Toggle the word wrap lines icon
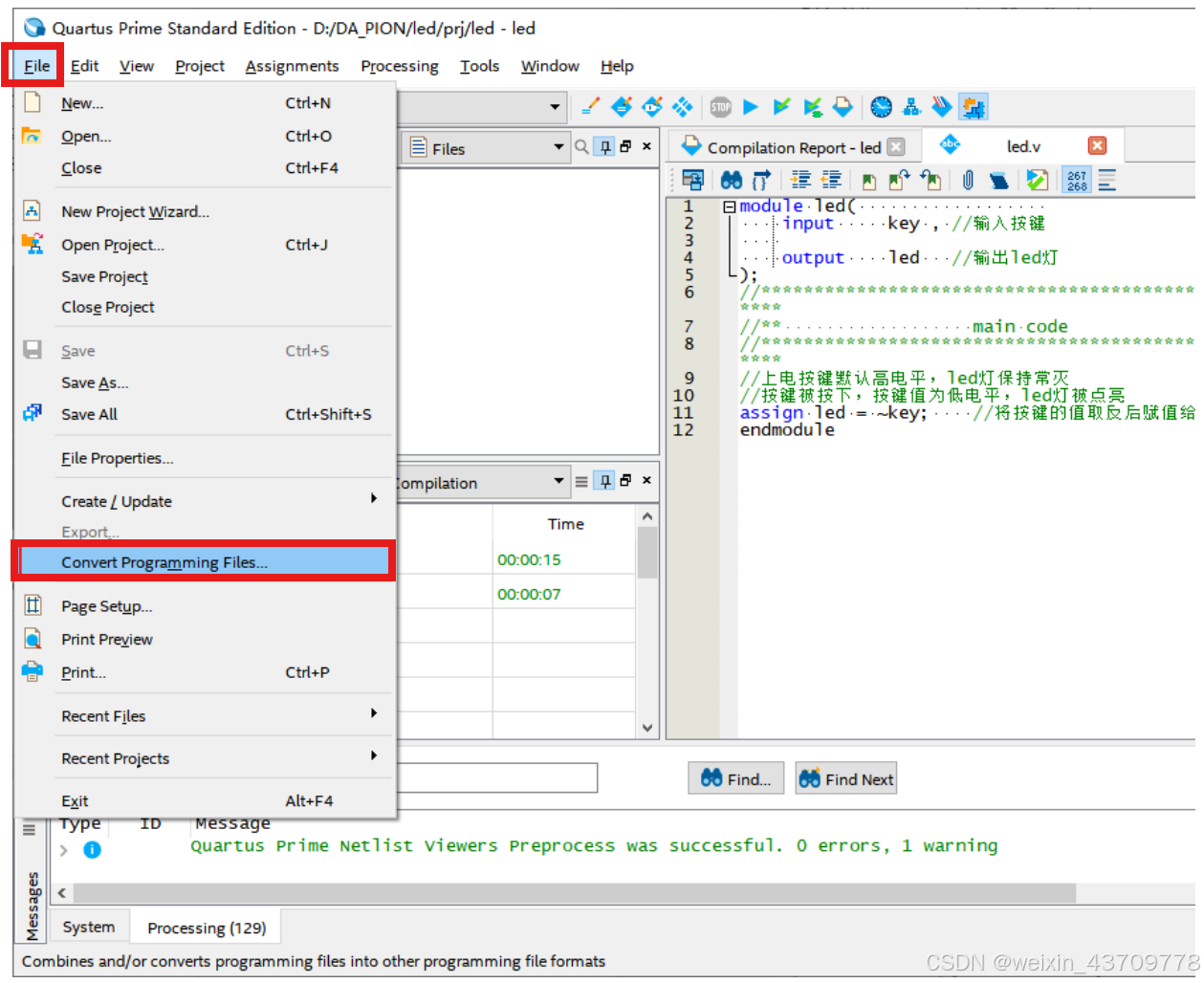Viewport: 1204px width, 983px height. (x=1107, y=180)
